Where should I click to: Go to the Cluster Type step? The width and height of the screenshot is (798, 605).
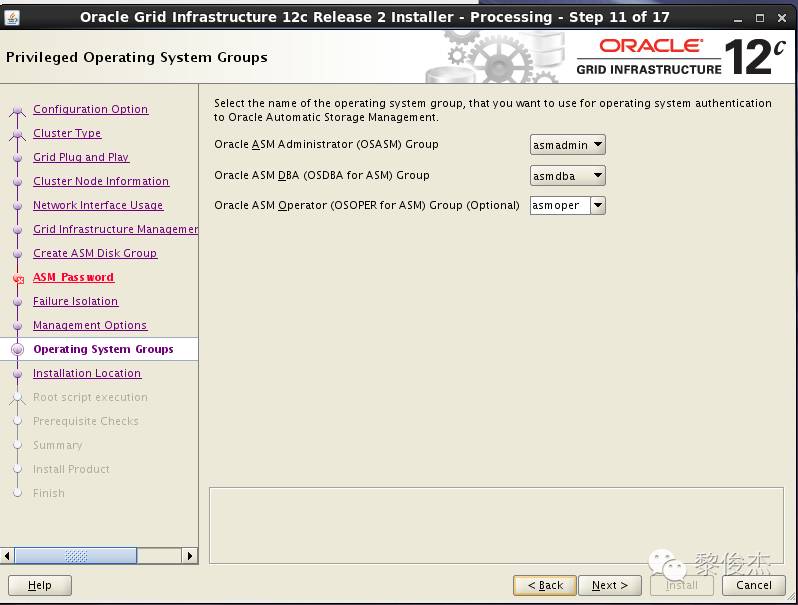[x=67, y=133]
